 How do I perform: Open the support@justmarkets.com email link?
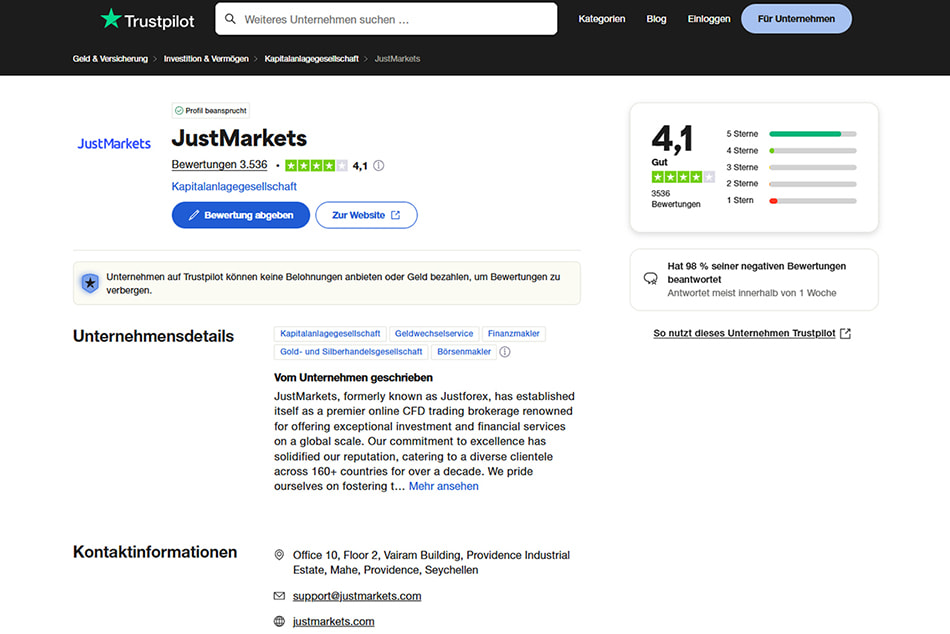[357, 596]
